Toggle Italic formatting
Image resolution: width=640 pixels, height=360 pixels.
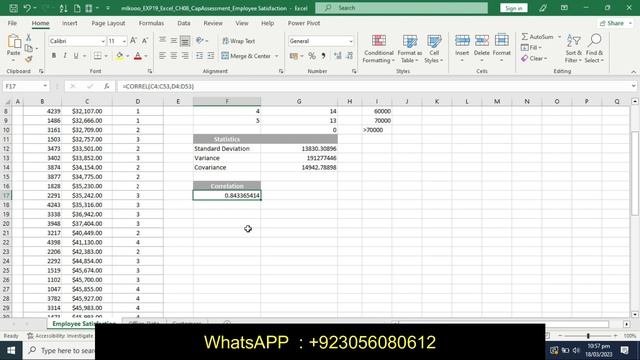click(64, 56)
